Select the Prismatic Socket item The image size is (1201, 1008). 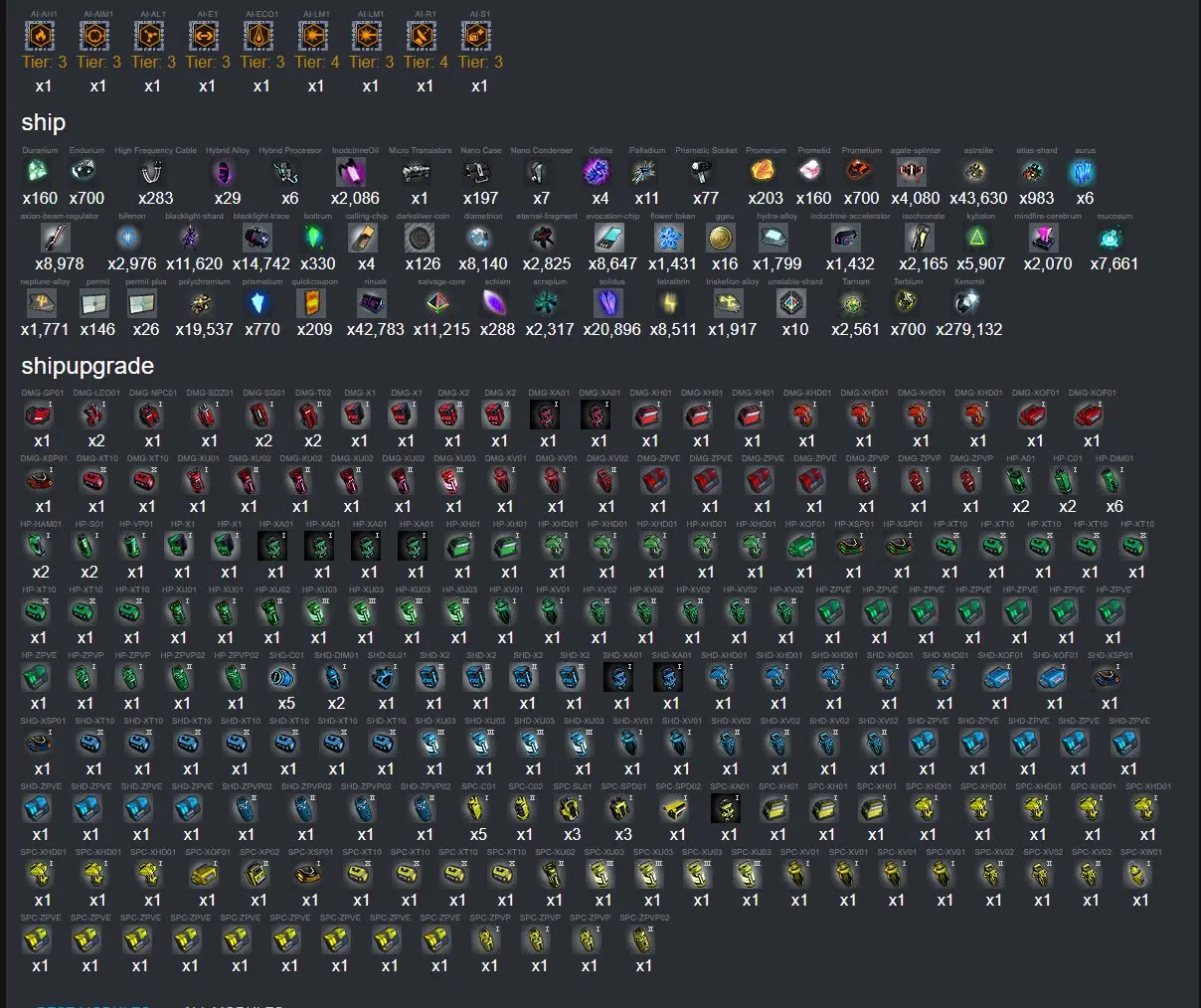(x=705, y=172)
